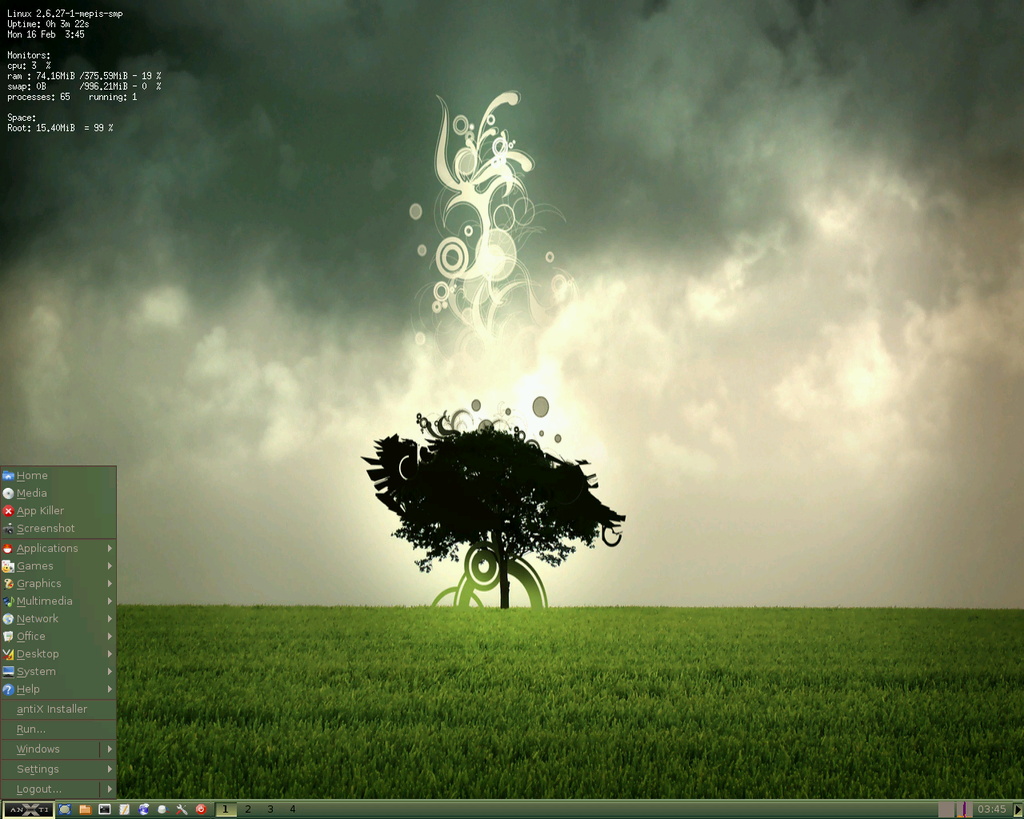This screenshot has height=819, width=1024.
Task: Click the red exit icon in the taskbar
Action: coord(200,808)
